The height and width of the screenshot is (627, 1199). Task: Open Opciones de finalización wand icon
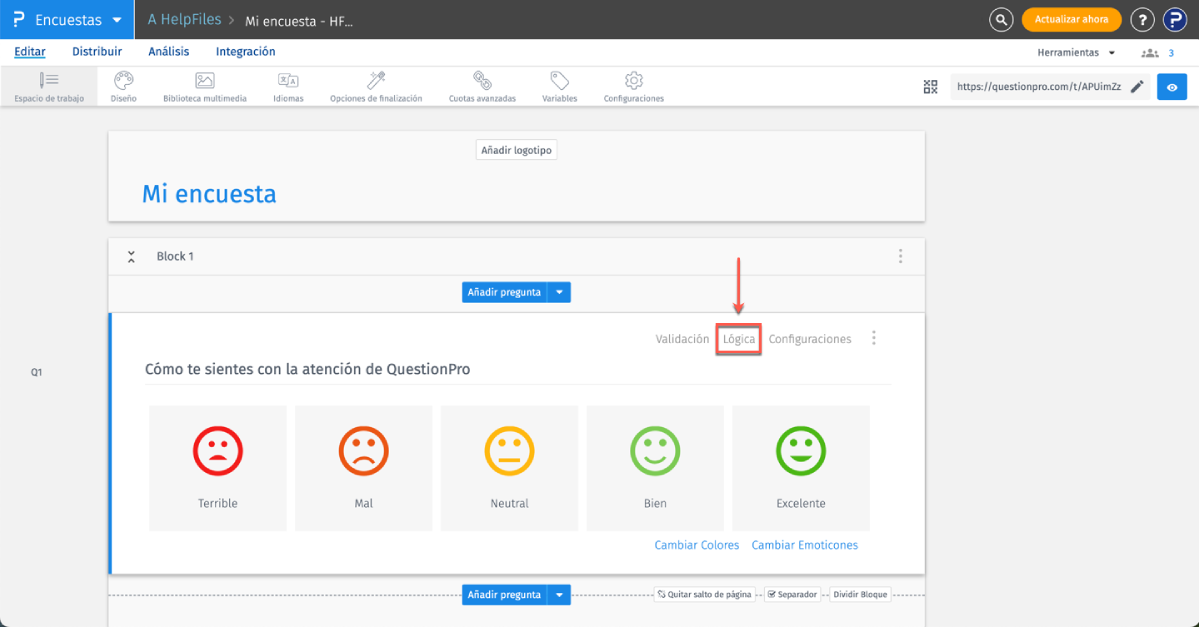(376, 82)
